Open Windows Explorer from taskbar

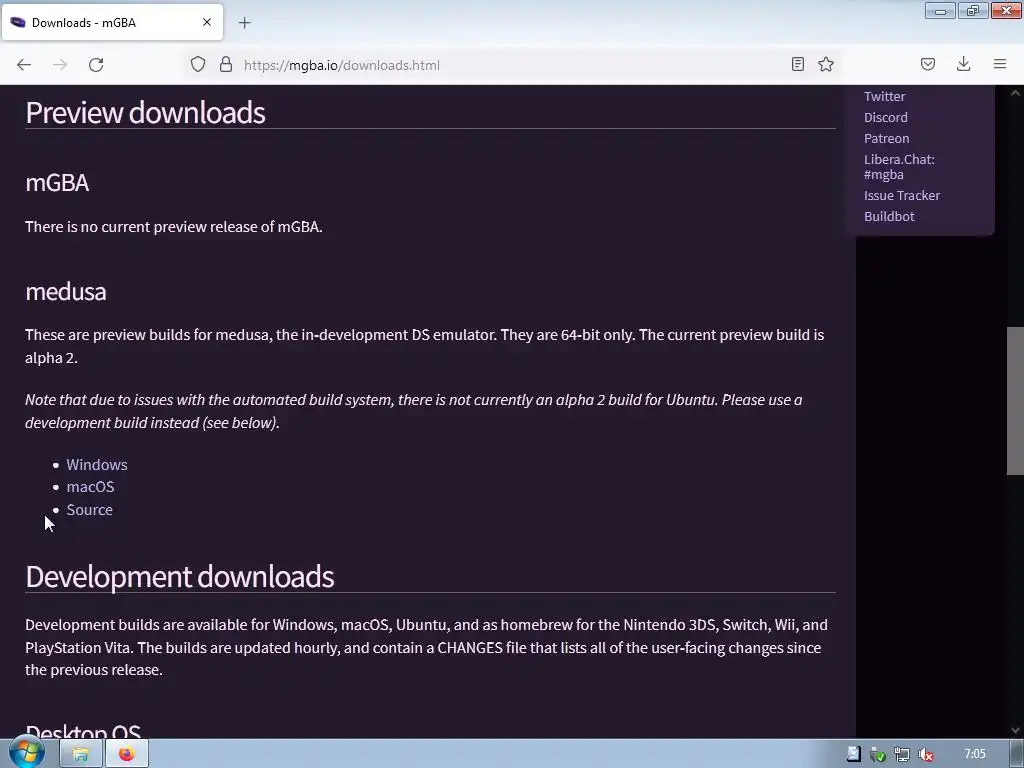point(81,754)
